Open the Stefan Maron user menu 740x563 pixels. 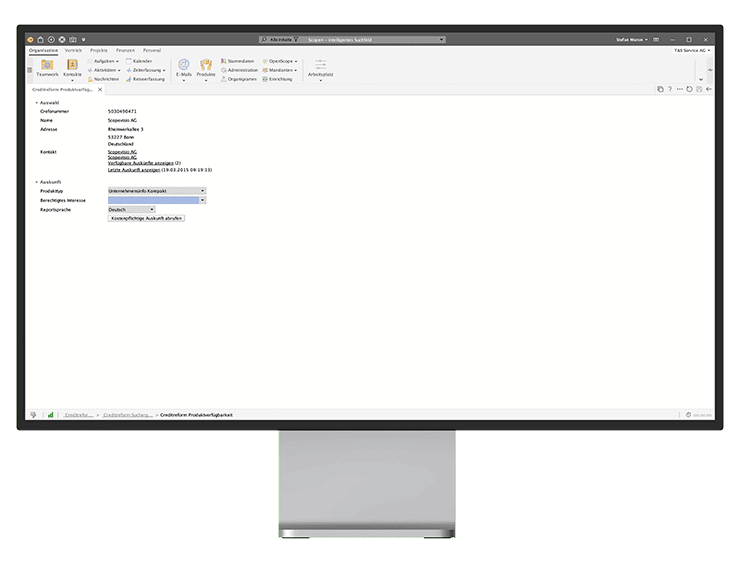pyautogui.click(x=632, y=40)
